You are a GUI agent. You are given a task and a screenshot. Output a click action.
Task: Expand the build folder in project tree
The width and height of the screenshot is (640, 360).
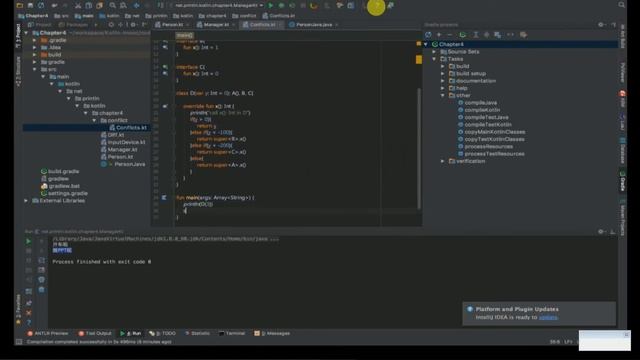[35, 55]
